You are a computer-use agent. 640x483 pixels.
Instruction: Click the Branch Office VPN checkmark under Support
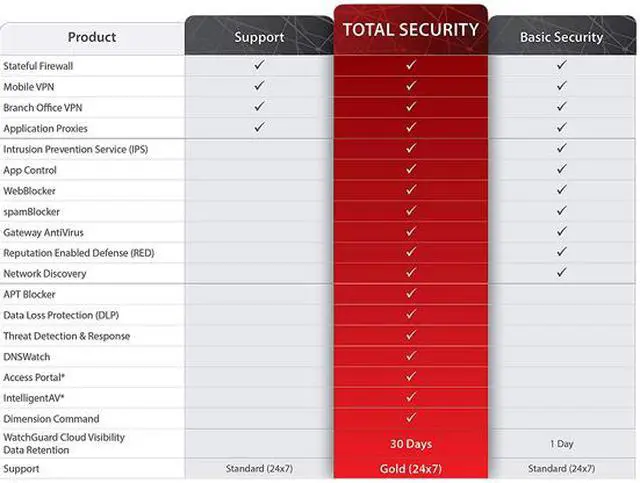(x=259, y=107)
